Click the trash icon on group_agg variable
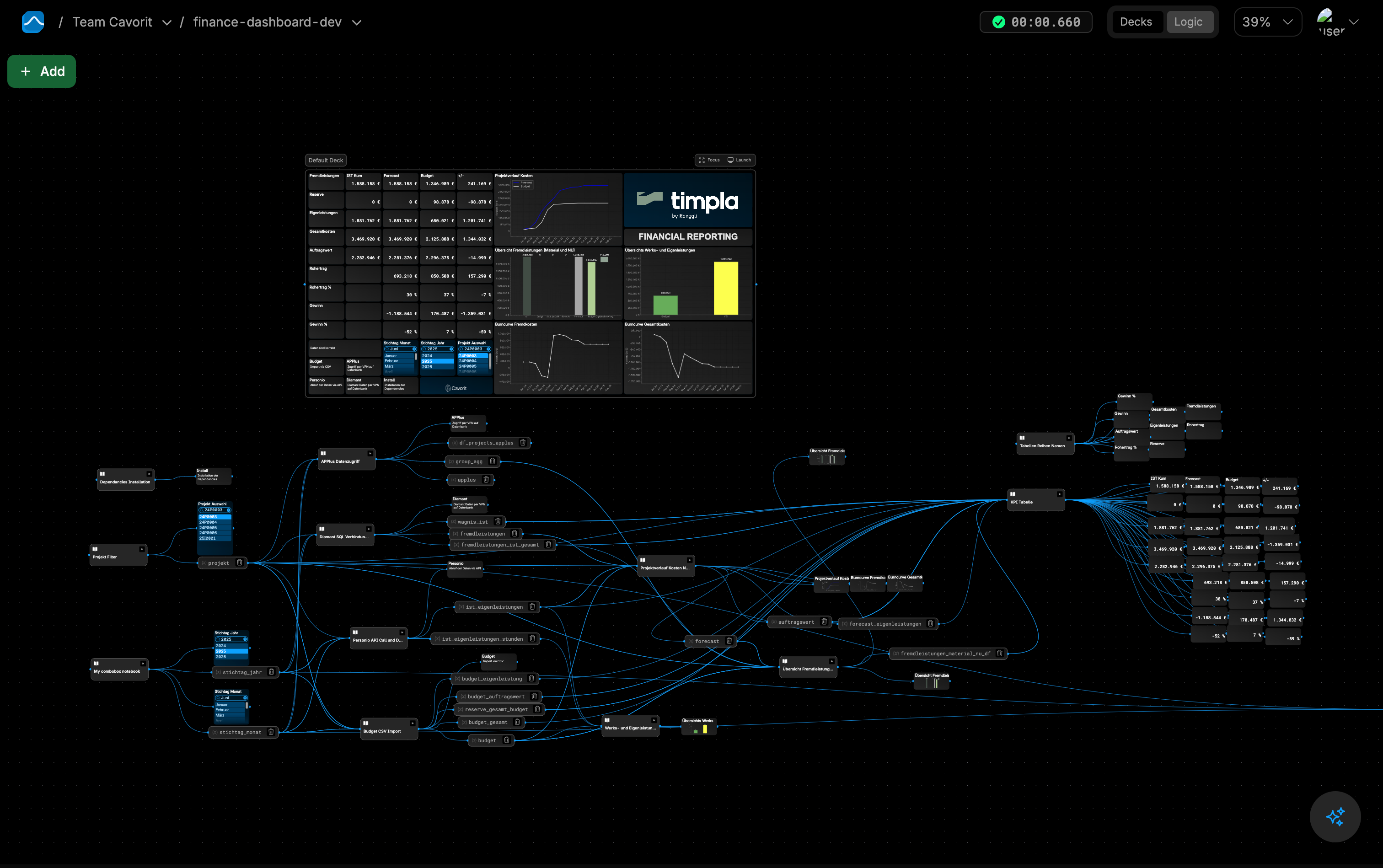1383x868 pixels. pyautogui.click(x=492, y=461)
